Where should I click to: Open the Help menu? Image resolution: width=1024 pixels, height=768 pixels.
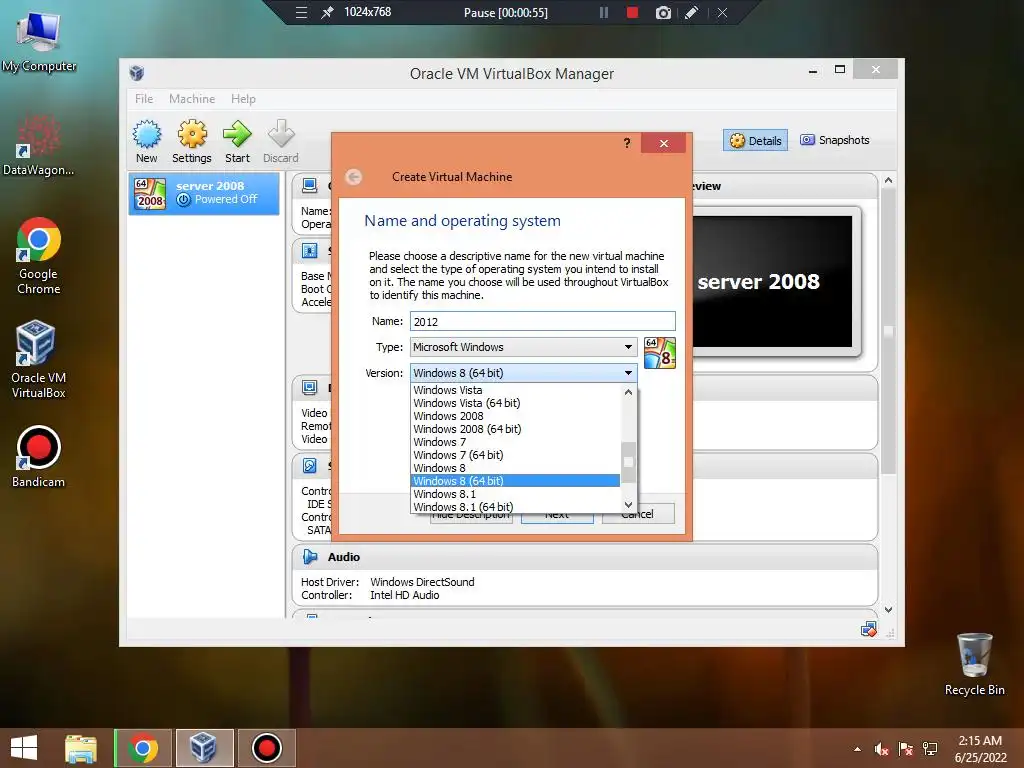point(243,99)
